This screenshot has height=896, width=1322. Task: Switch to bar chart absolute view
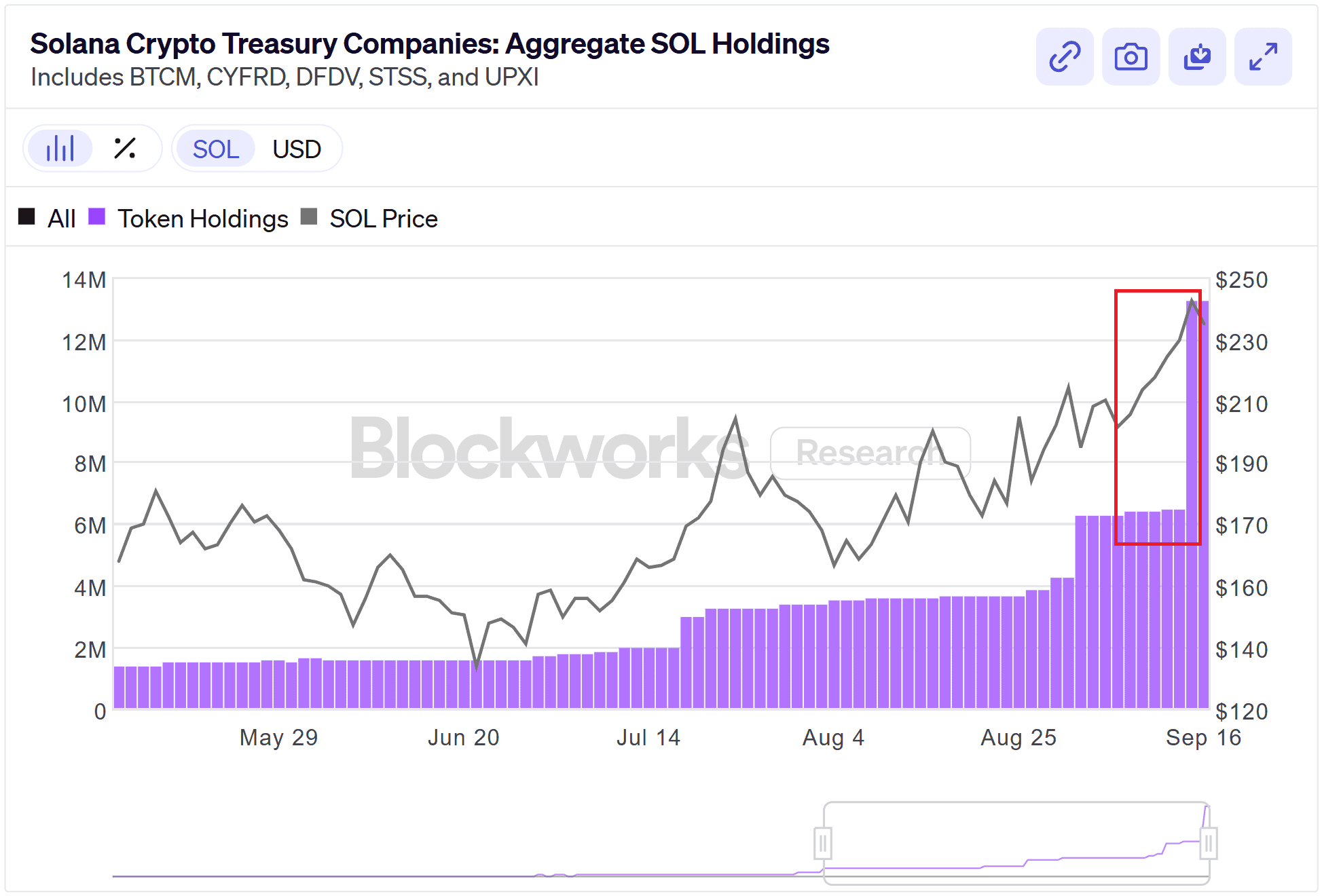tap(60, 149)
